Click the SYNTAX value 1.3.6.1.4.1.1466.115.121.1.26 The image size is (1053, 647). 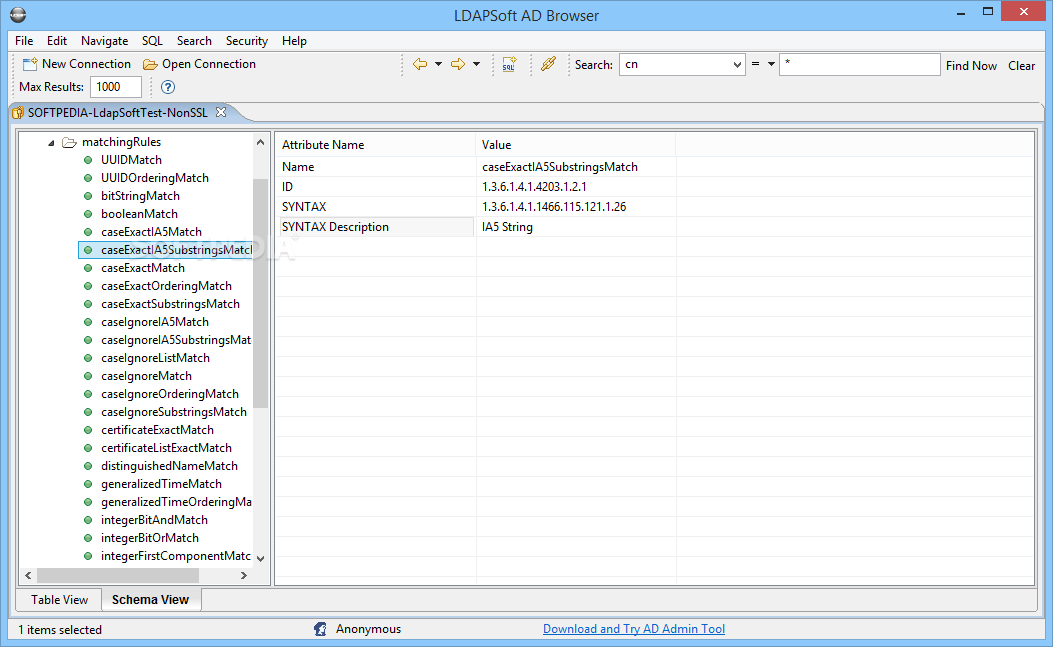[x=554, y=207]
